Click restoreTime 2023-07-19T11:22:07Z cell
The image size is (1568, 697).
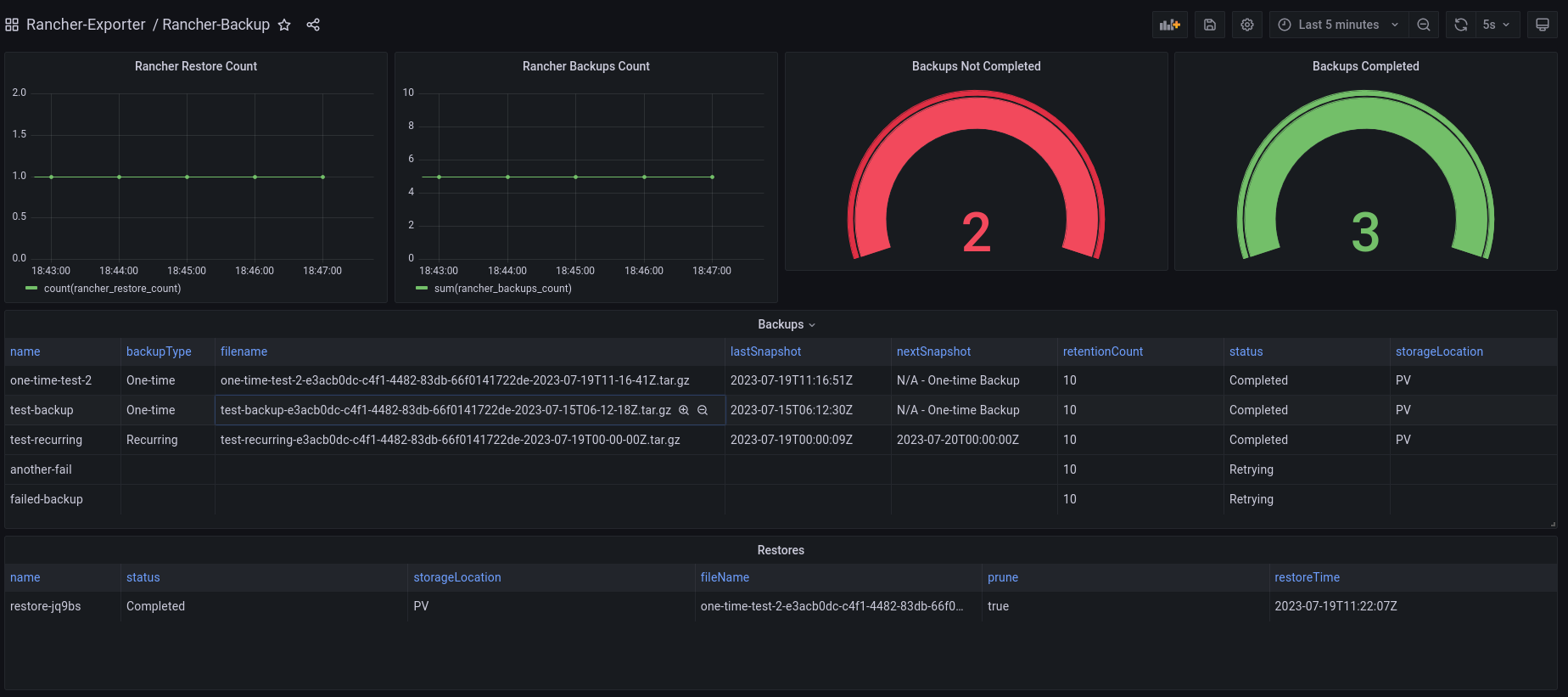(x=1414, y=606)
